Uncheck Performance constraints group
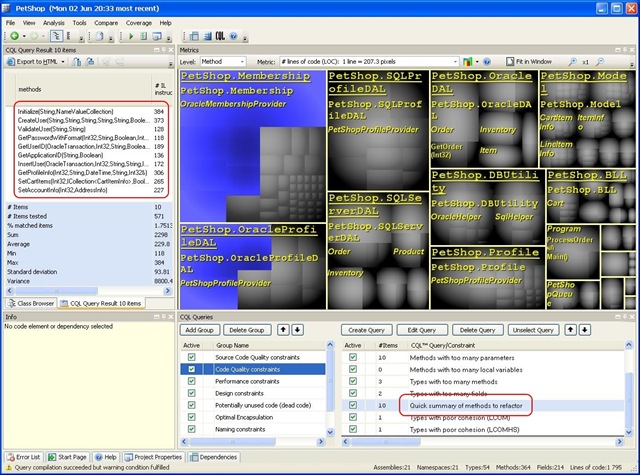Viewport: 640px width, 475px height. [x=191, y=381]
